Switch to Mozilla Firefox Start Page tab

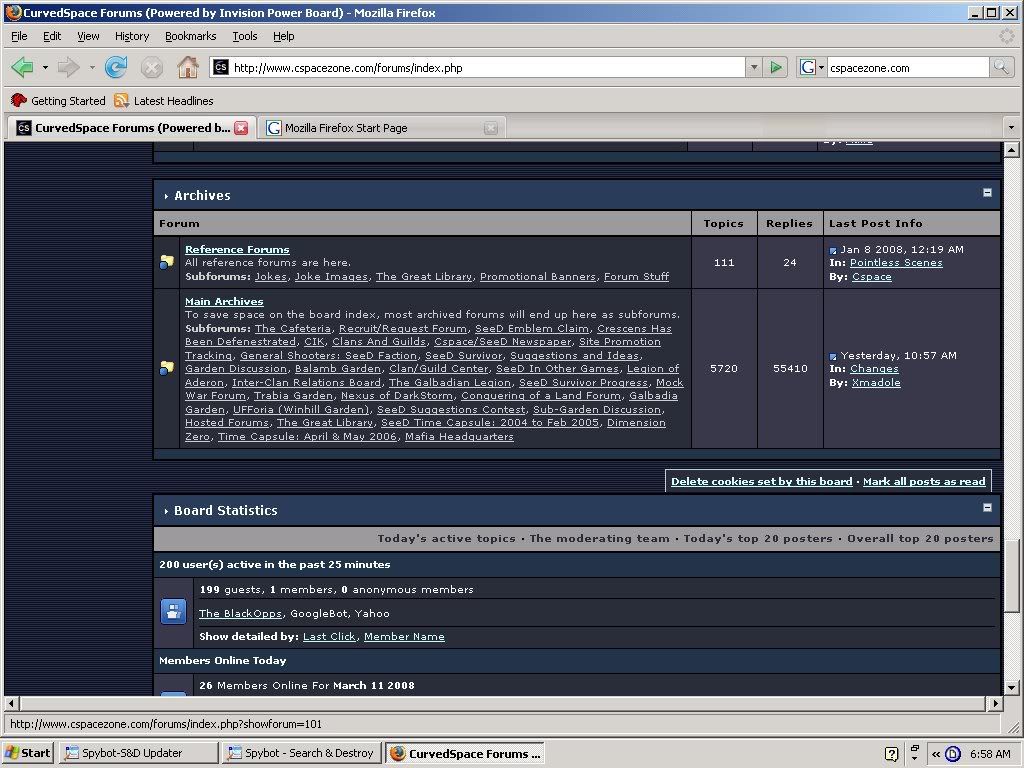coord(346,128)
